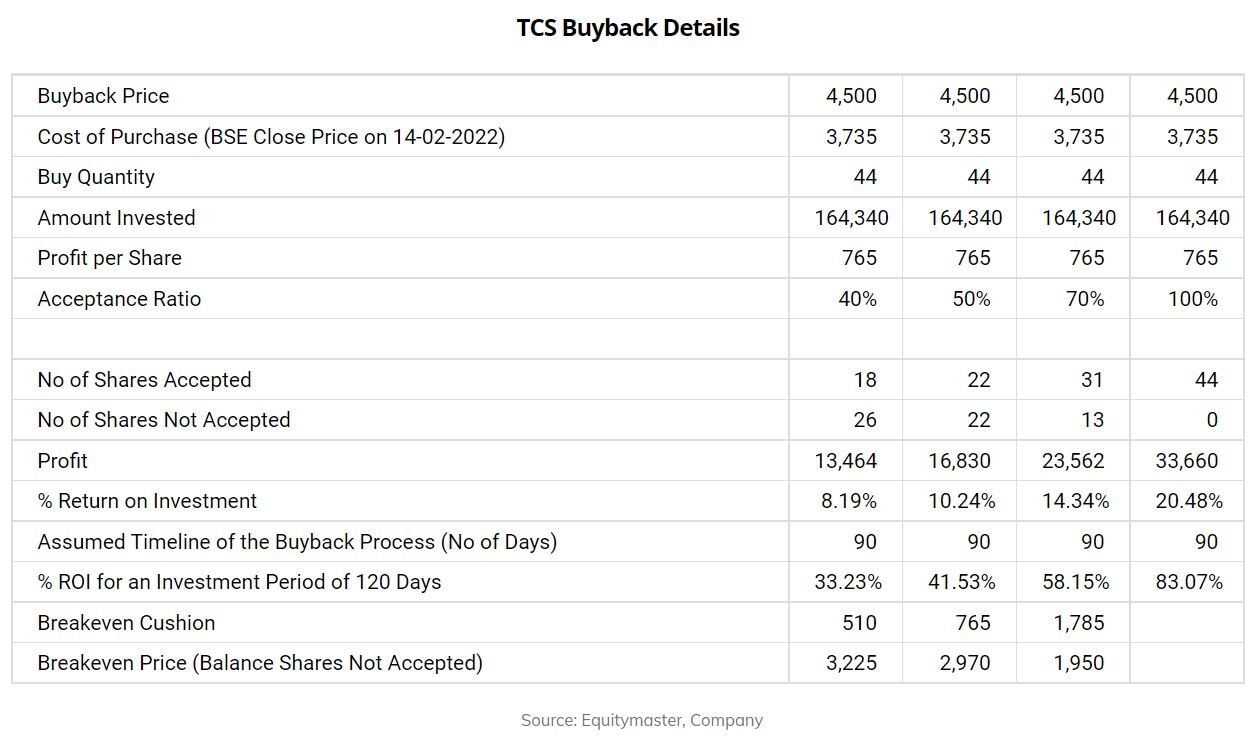Image resolution: width=1258 pixels, height=748 pixels.
Task: Click the profit value 13,464
Action: point(846,461)
